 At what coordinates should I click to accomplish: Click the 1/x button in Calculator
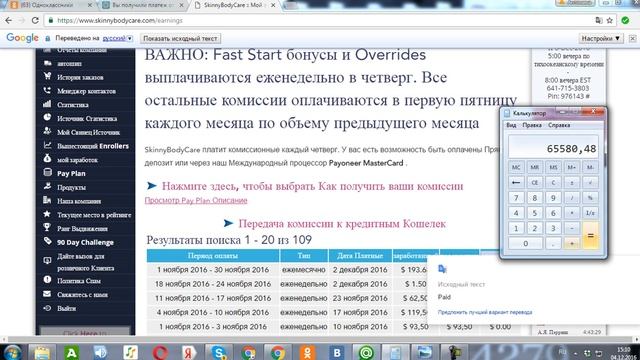pyautogui.click(x=590, y=213)
